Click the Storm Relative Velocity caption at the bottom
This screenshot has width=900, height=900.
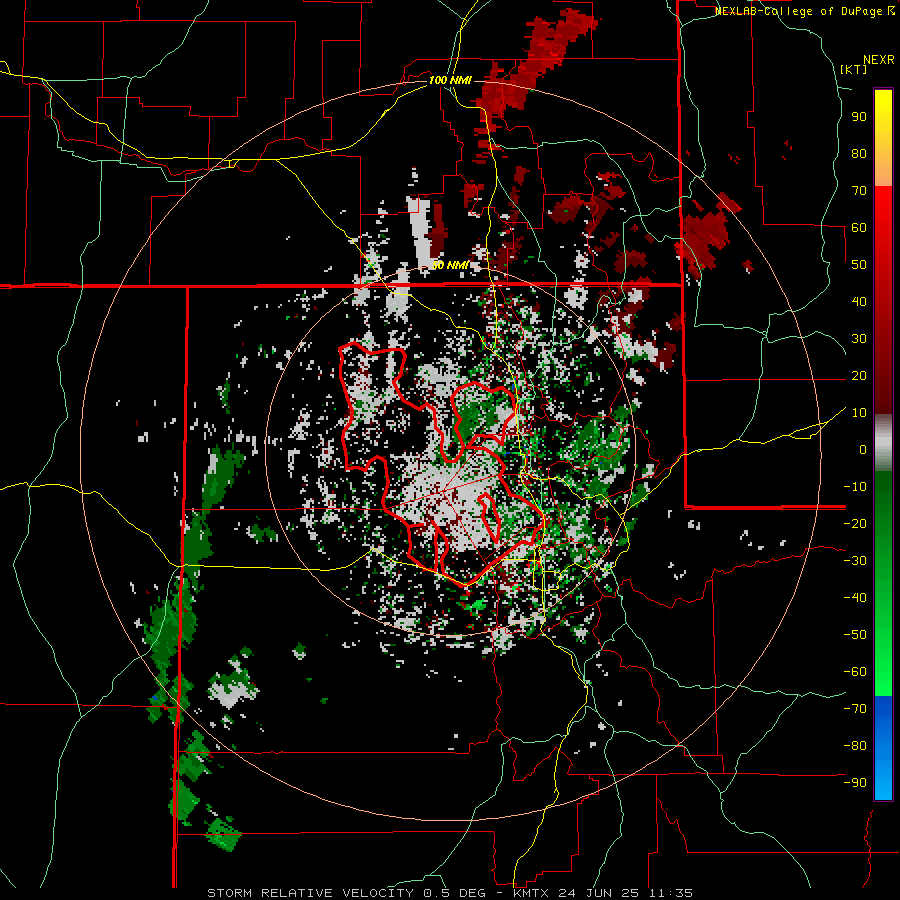click(x=450, y=893)
